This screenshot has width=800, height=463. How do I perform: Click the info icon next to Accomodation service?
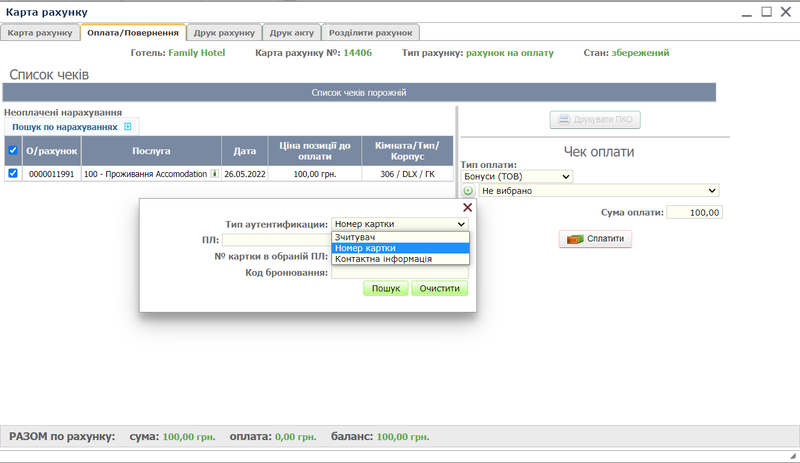pos(214,173)
